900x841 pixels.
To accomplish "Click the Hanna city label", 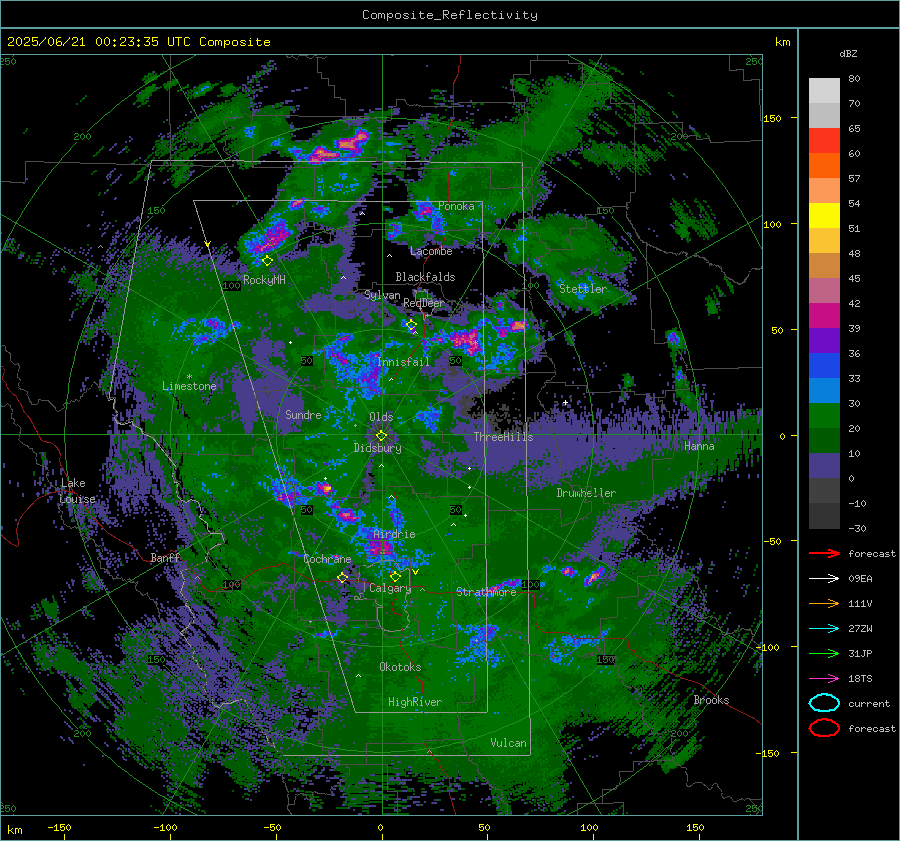I will point(699,446).
